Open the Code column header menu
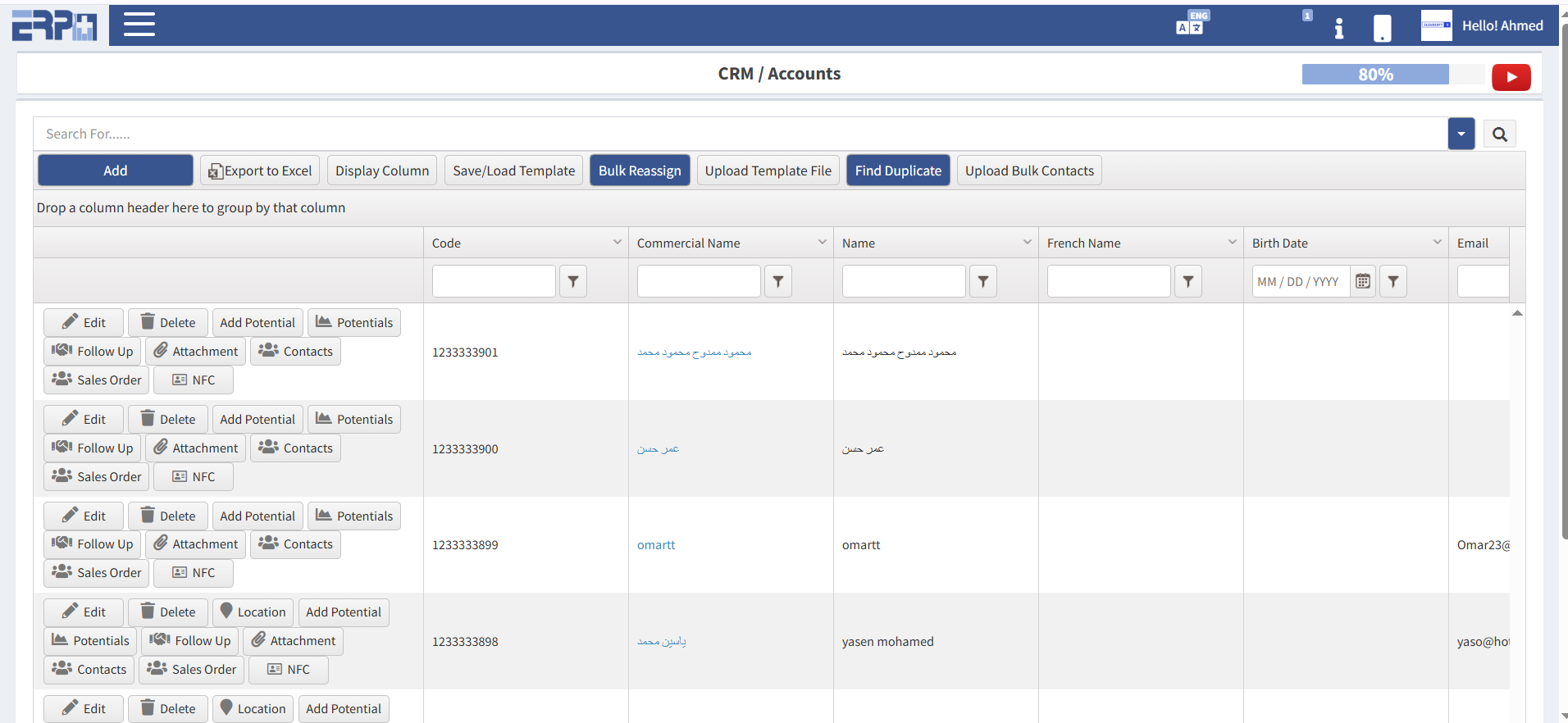 click(x=617, y=243)
